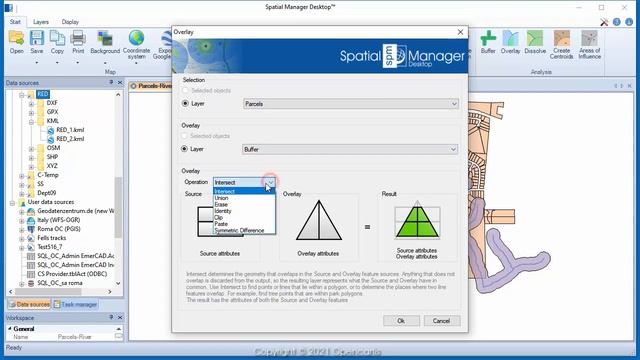Open the Open file tool in ribbon

[16, 42]
